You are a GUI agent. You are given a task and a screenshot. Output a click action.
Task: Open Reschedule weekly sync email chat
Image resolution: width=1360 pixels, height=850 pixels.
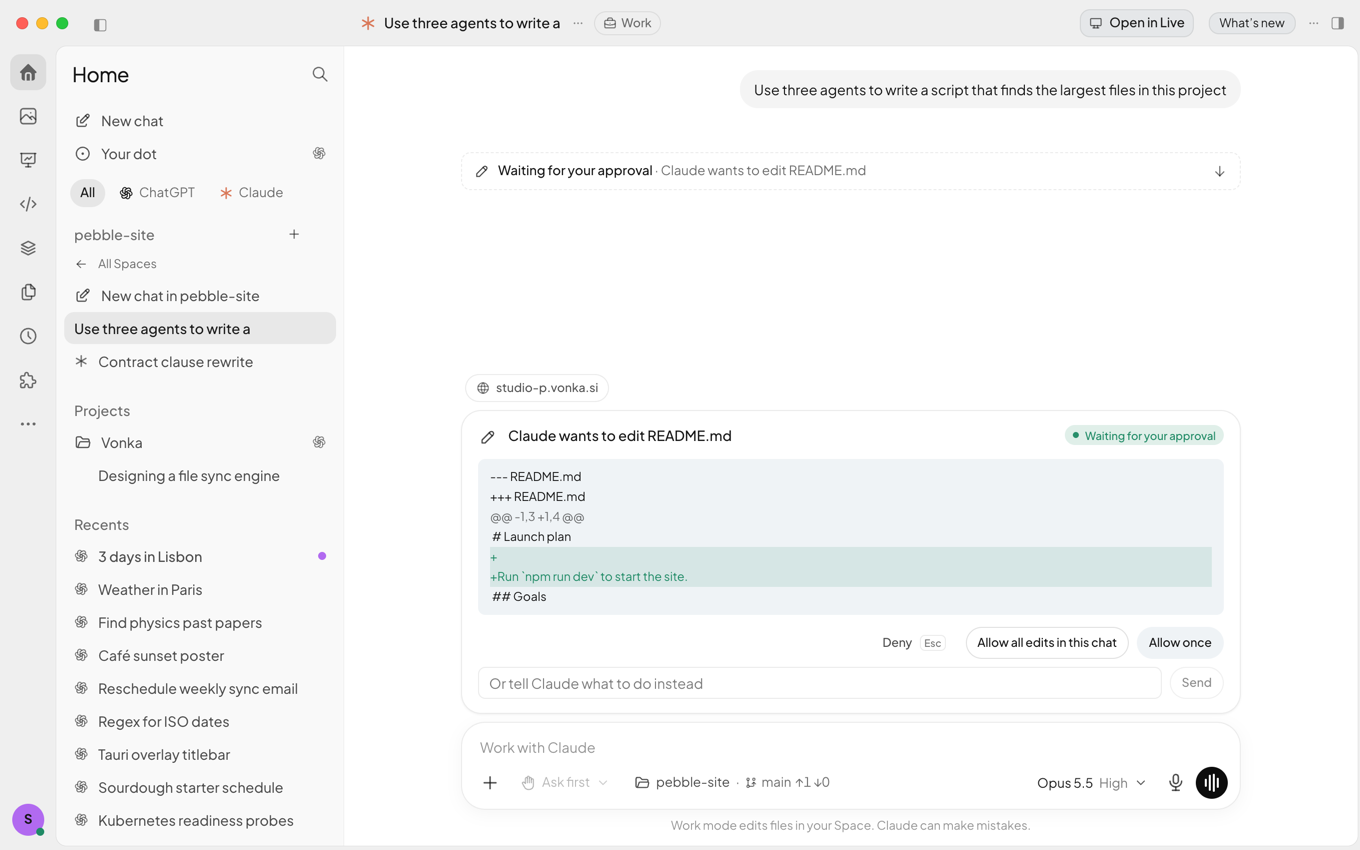(200, 689)
